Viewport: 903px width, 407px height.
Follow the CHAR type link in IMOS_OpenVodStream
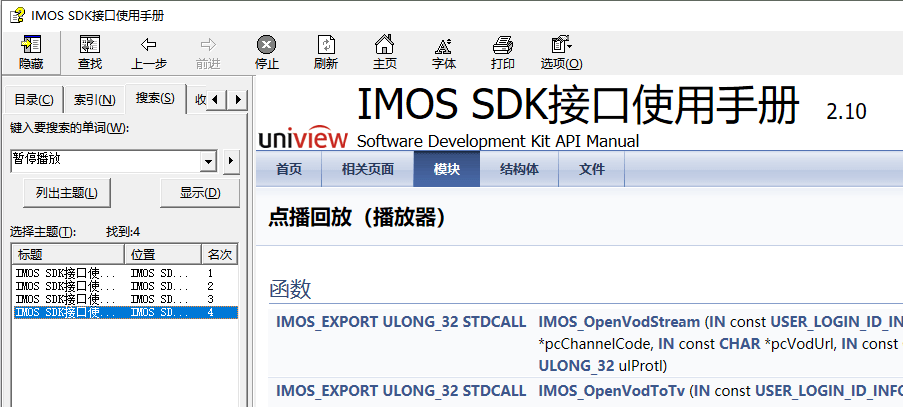click(x=740, y=344)
